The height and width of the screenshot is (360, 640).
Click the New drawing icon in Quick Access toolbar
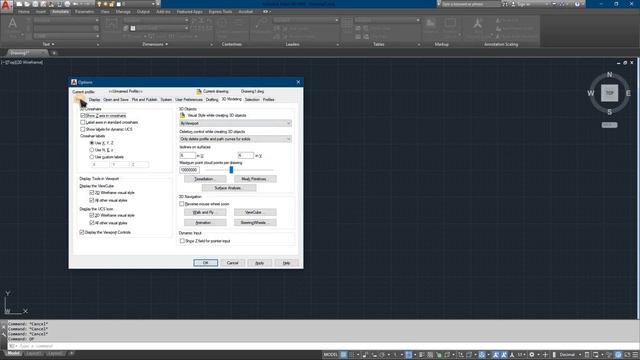tap(19, 4)
